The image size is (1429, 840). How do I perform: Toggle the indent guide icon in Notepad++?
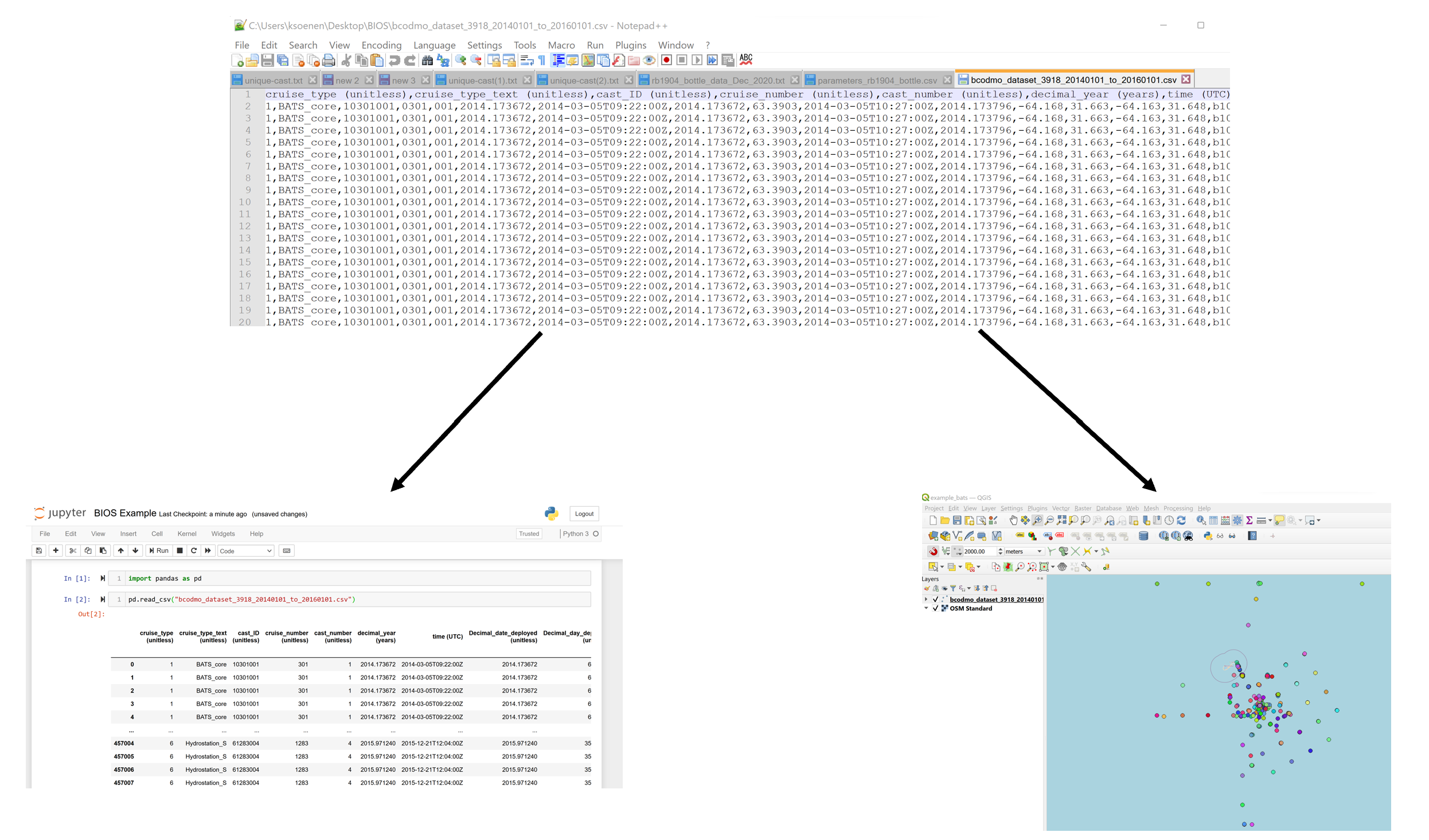point(557,60)
